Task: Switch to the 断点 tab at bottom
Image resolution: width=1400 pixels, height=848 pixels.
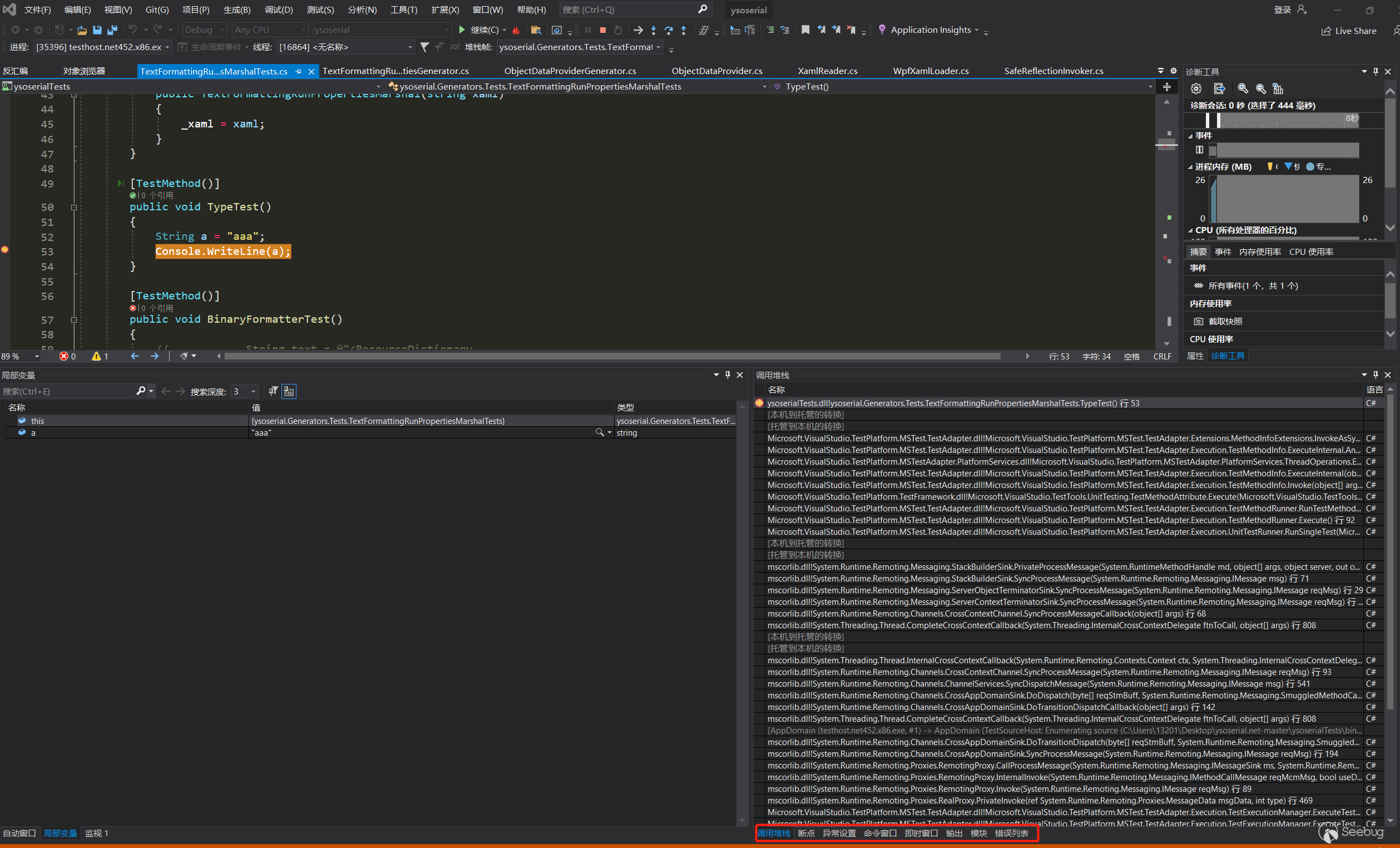Action: pos(806,833)
